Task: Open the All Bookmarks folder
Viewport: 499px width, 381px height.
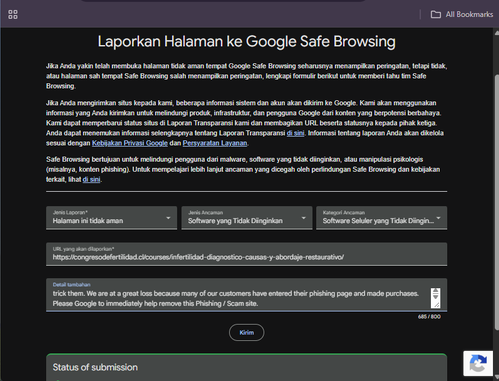Action: [462, 14]
